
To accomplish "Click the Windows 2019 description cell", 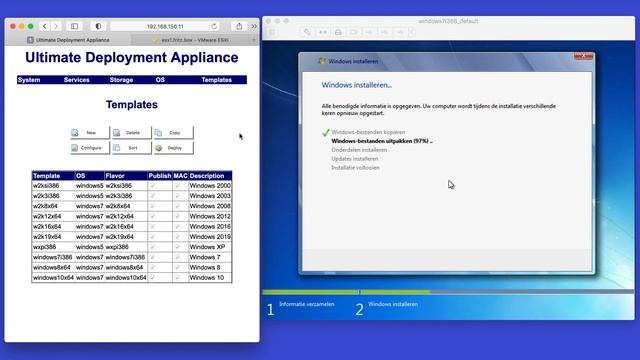I will point(210,237).
